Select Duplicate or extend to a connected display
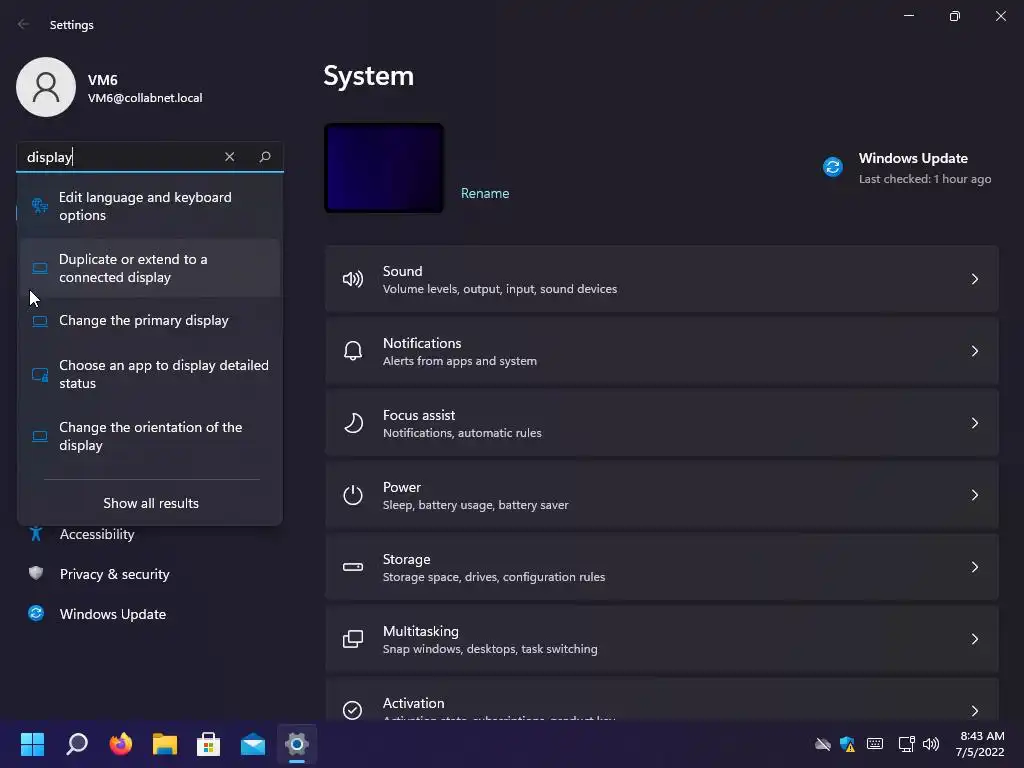The image size is (1024, 768). coord(150,268)
